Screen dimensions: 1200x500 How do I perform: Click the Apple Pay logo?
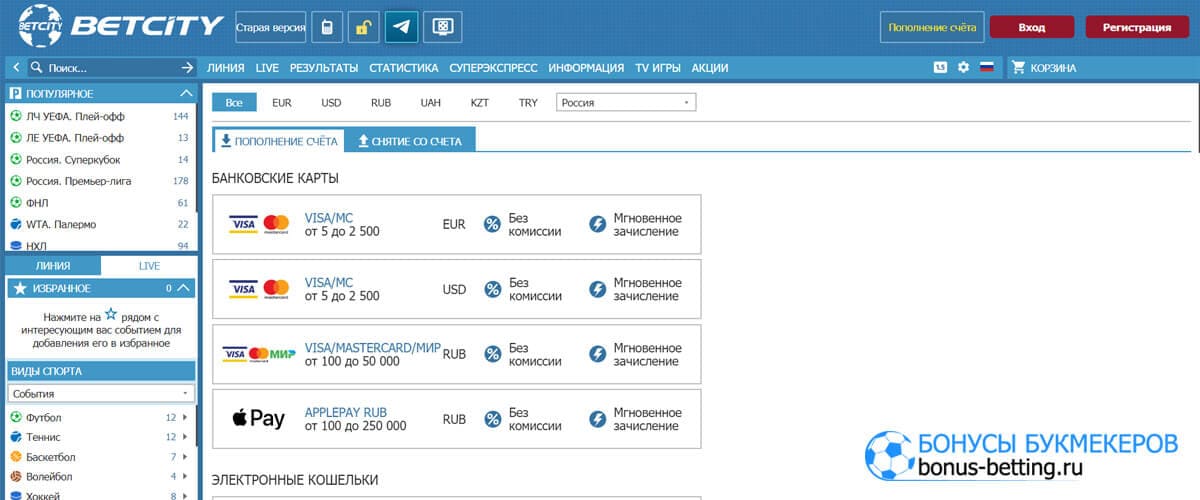tap(257, 419)
